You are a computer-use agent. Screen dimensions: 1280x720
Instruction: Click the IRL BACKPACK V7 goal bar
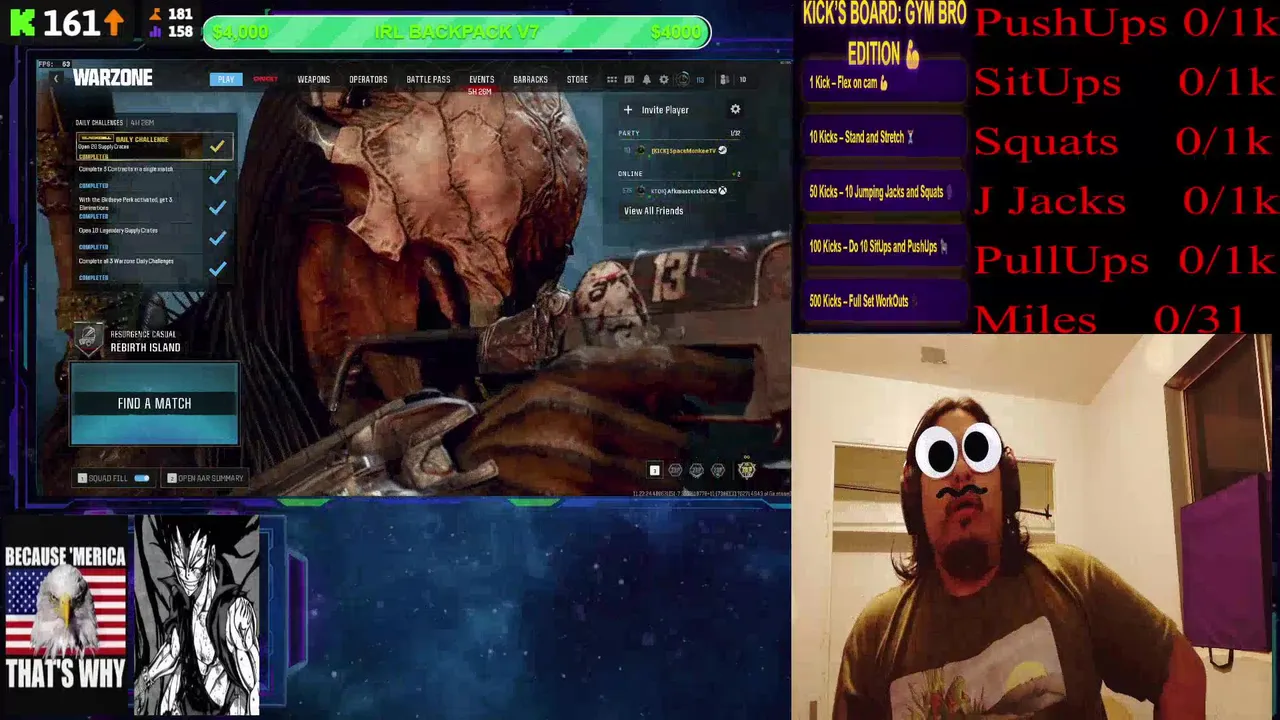tap(457, 32)
